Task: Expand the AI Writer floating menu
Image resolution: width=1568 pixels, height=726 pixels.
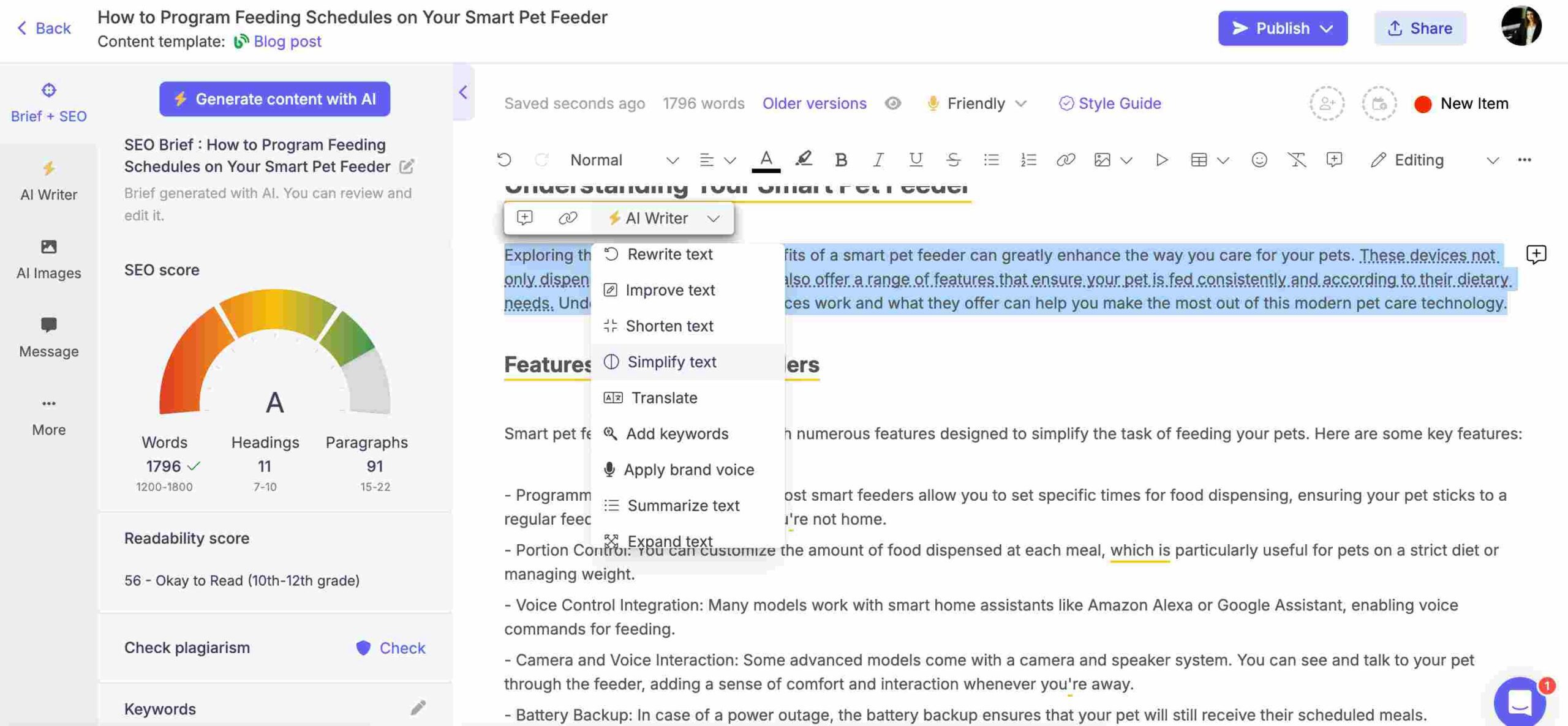Action: (x=663, y=218)
